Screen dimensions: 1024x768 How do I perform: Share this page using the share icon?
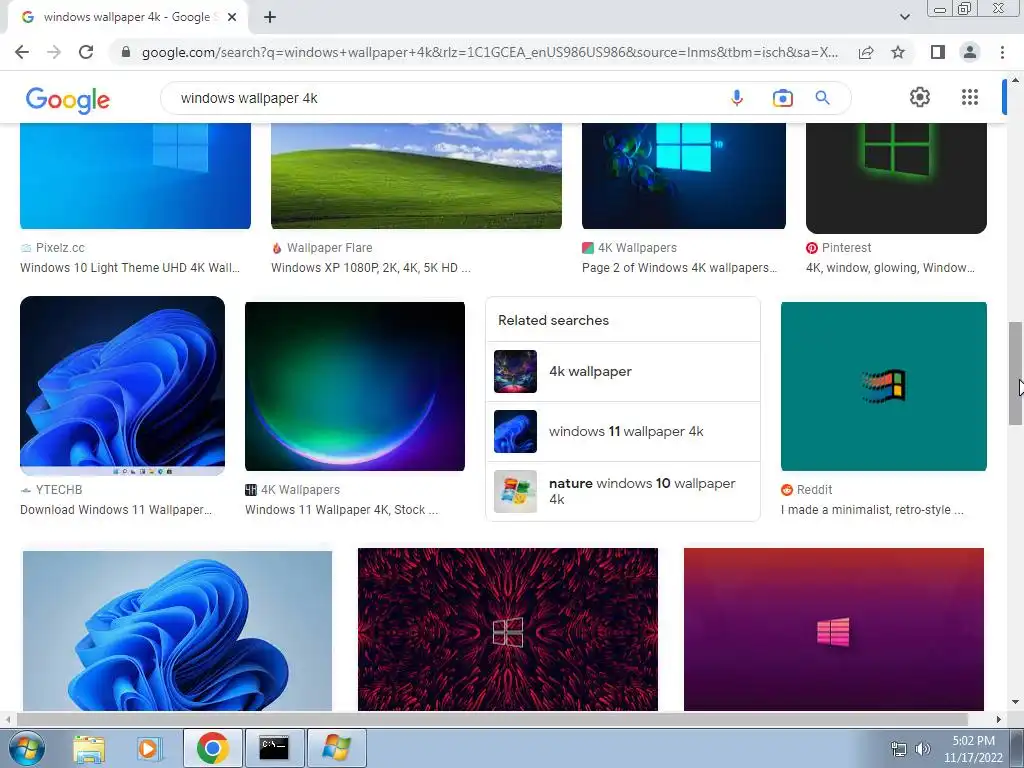click(x=866, y=52)
